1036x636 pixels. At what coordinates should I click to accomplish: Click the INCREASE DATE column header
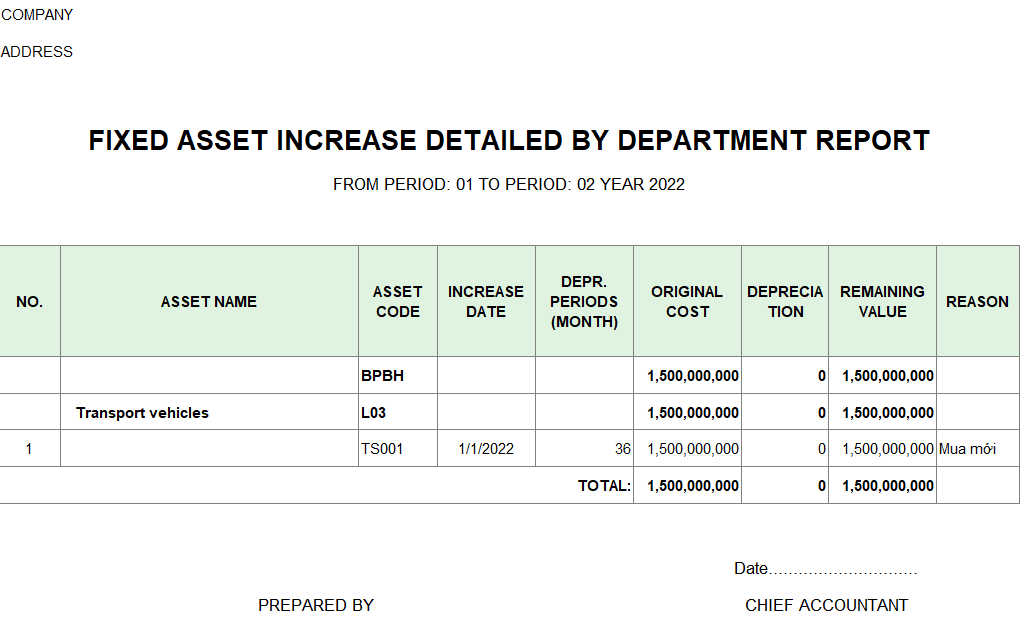coord(486,302)
